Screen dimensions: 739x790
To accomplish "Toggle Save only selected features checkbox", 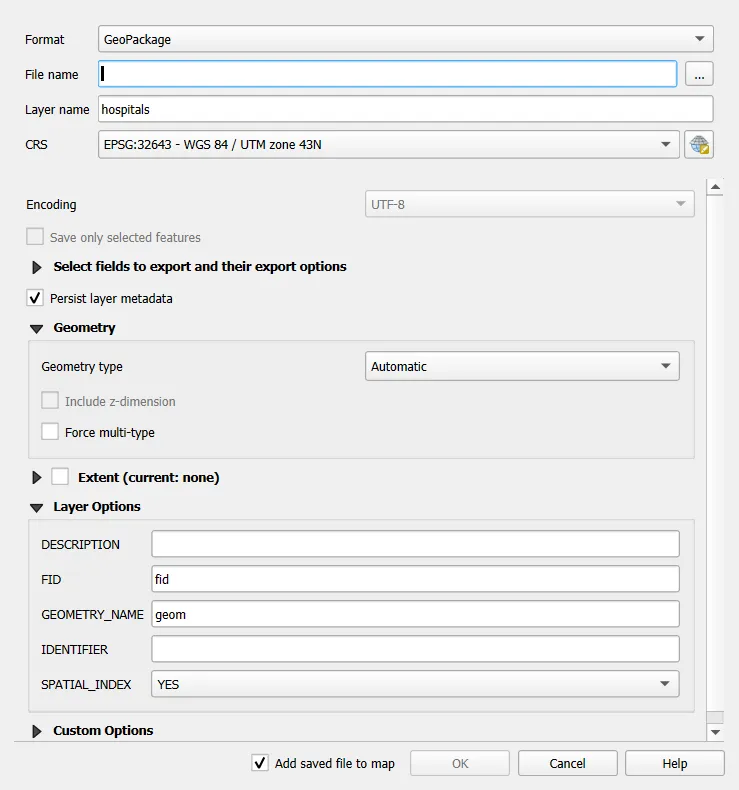I will 35,237.
